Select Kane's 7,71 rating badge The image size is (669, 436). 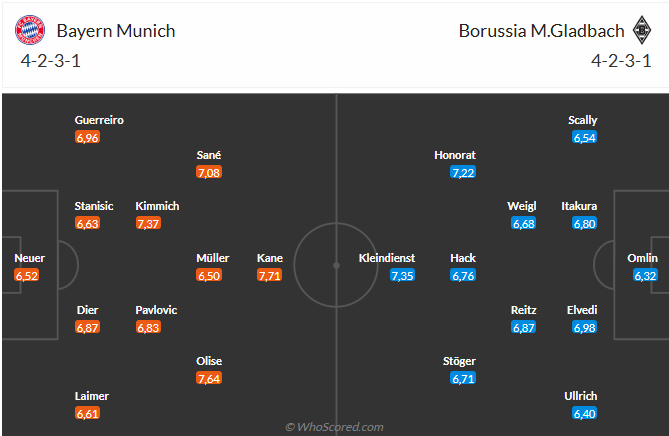(x=269, y=276)
